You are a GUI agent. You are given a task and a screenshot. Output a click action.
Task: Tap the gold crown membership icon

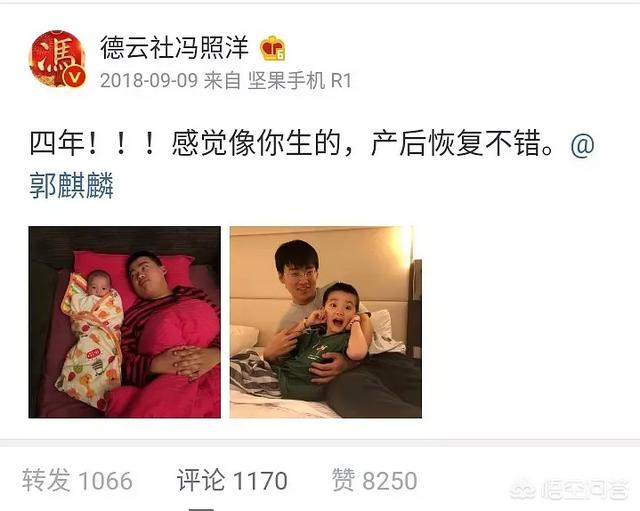point(273,49)
